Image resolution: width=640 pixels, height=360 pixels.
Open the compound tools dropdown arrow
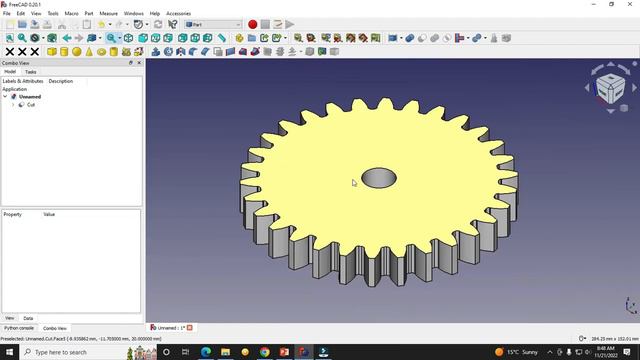(401, 38)
